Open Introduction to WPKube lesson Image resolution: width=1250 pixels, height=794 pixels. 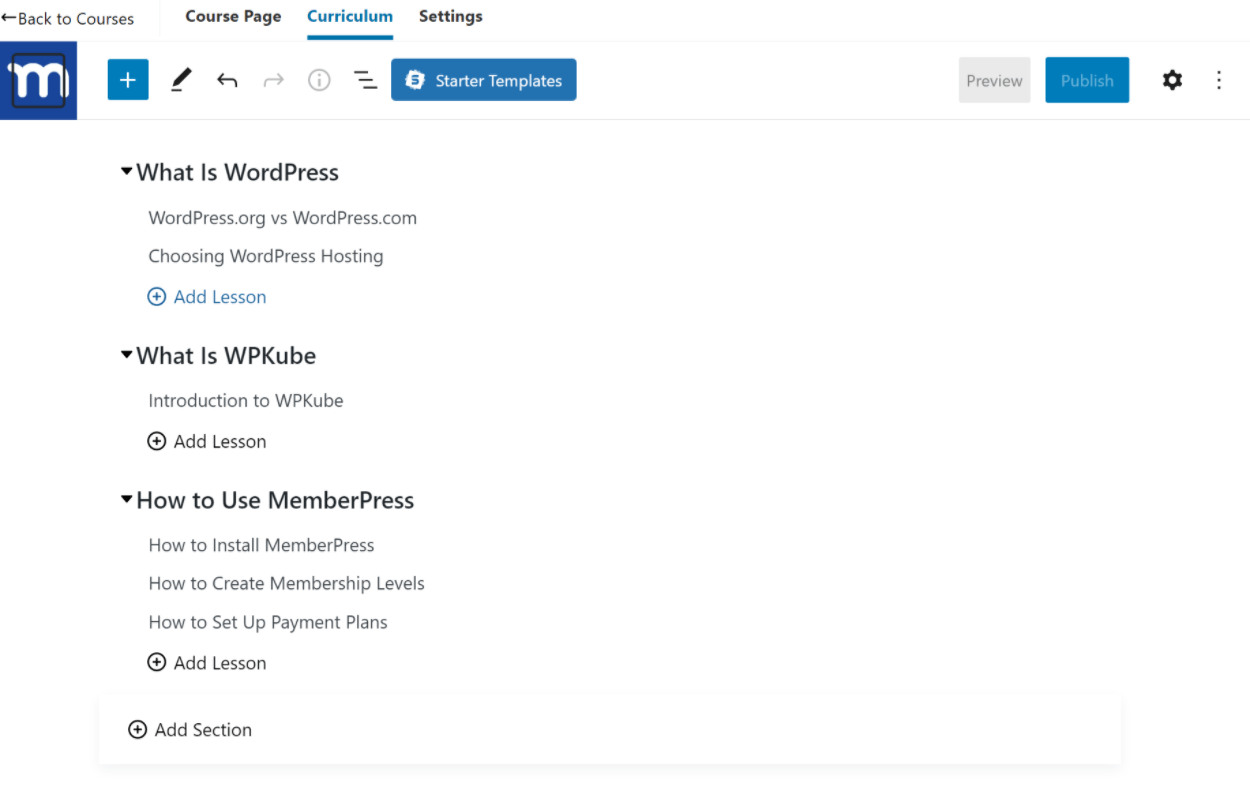point(246,401)
